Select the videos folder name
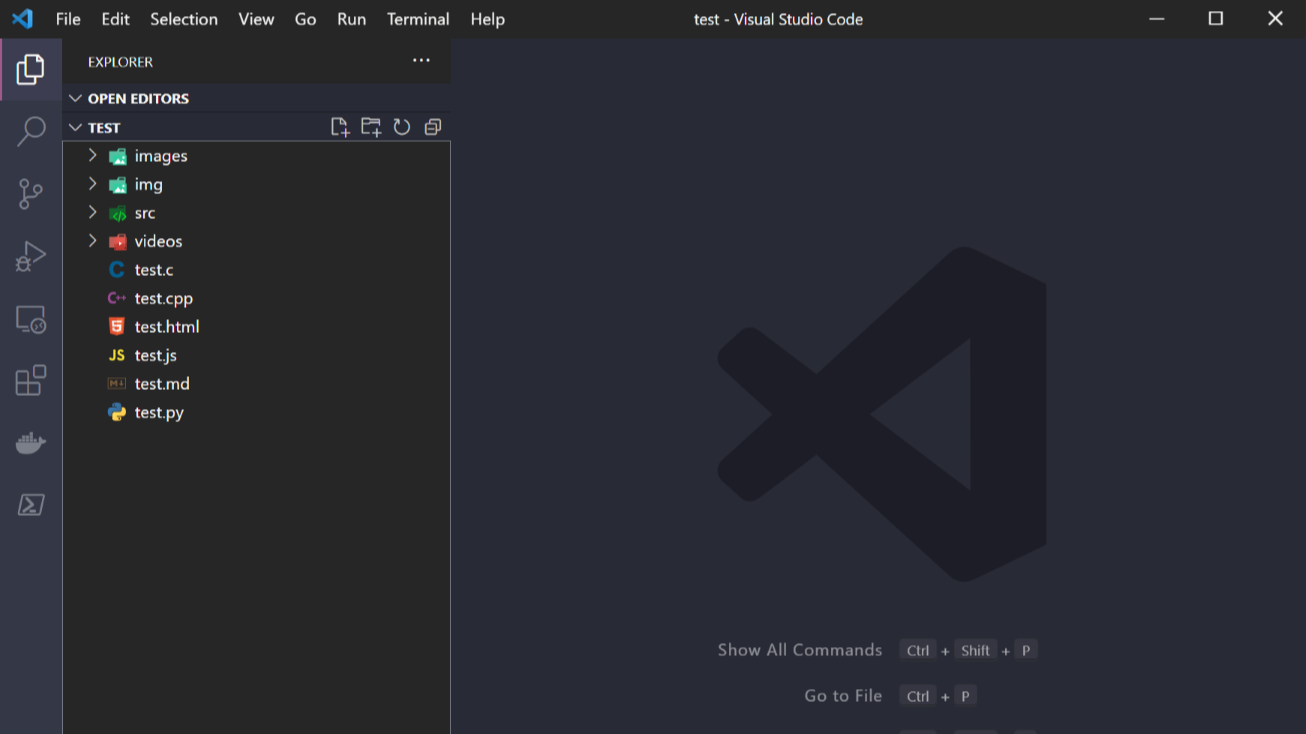This screenshot has height=734, width=1306. tap(159, 241)
